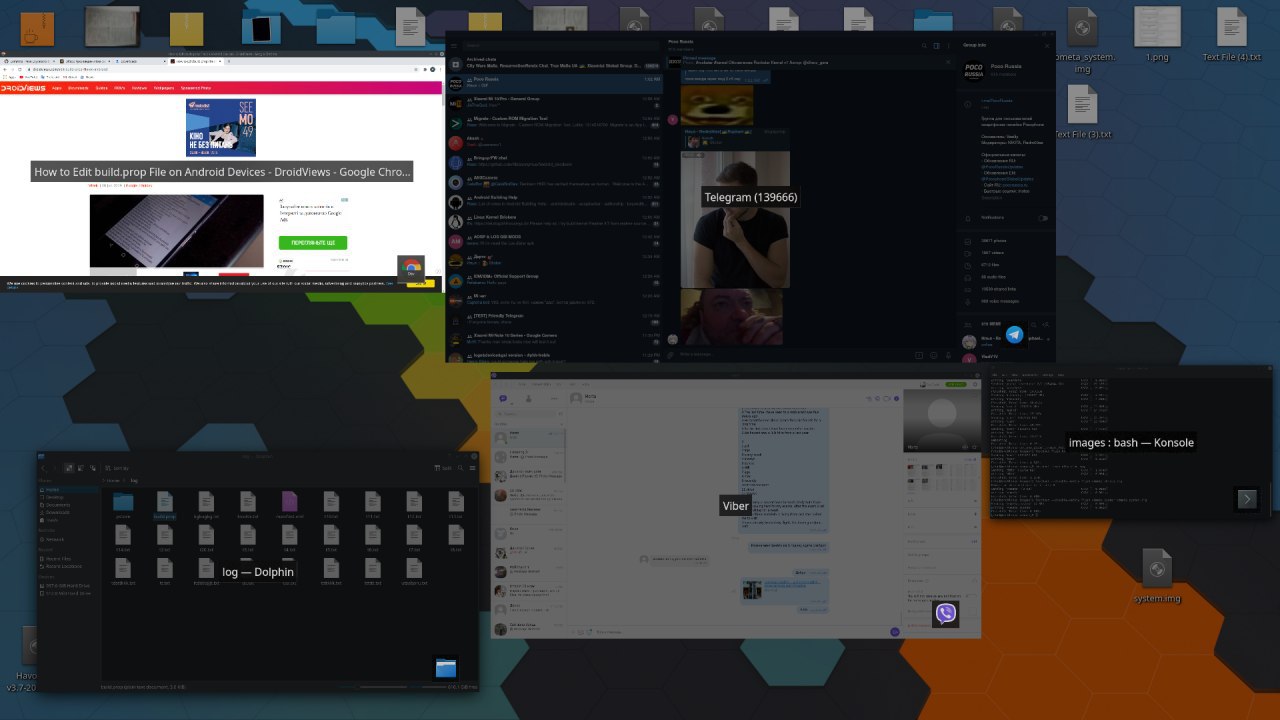
Task: Click the article phone photo in Chrome
Action: click(176, 231)
